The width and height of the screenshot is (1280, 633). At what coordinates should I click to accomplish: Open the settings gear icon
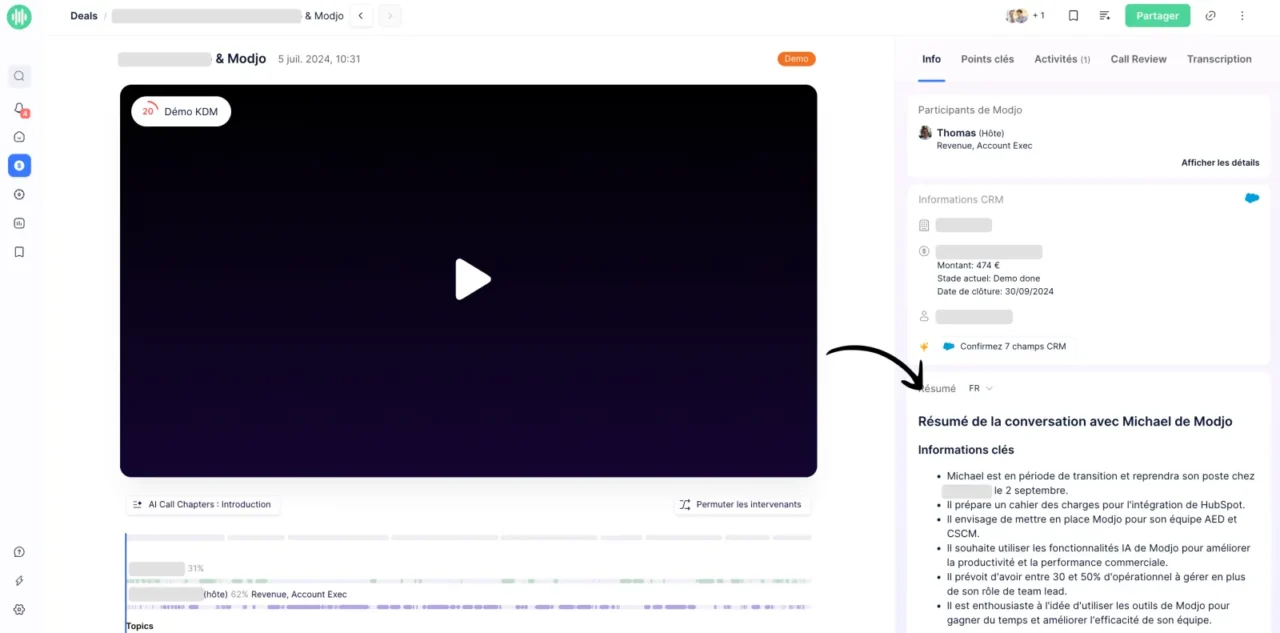[x=19, y=609]
